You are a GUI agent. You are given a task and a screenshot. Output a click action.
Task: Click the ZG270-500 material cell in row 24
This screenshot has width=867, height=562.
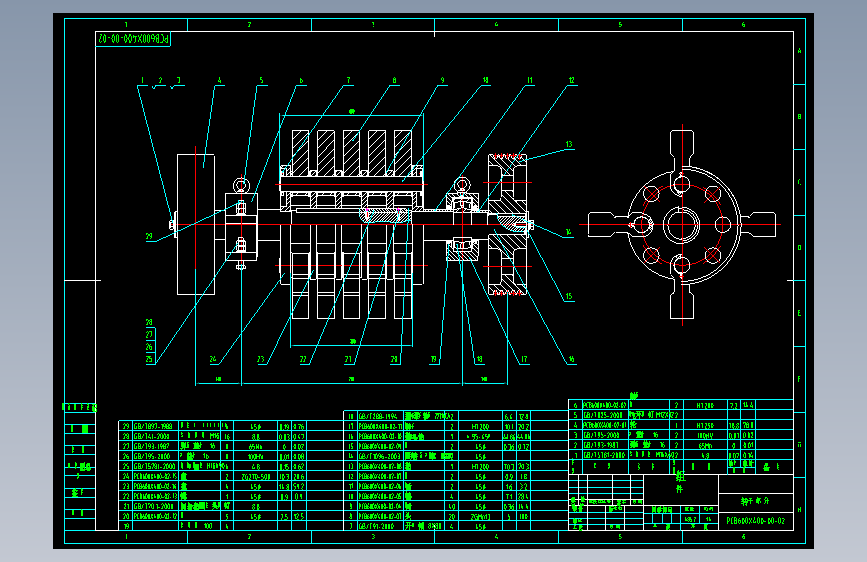pos(255,476)
